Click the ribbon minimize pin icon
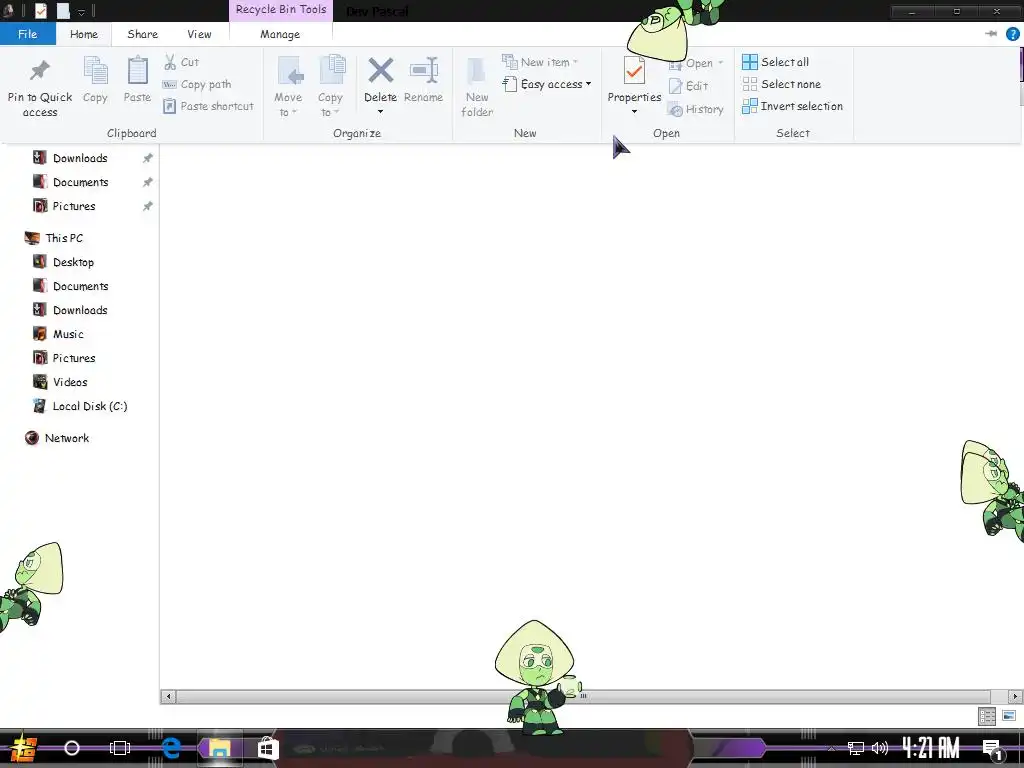Image resolution: width=1024 pixels, height=768 pixels. point(991,34)
